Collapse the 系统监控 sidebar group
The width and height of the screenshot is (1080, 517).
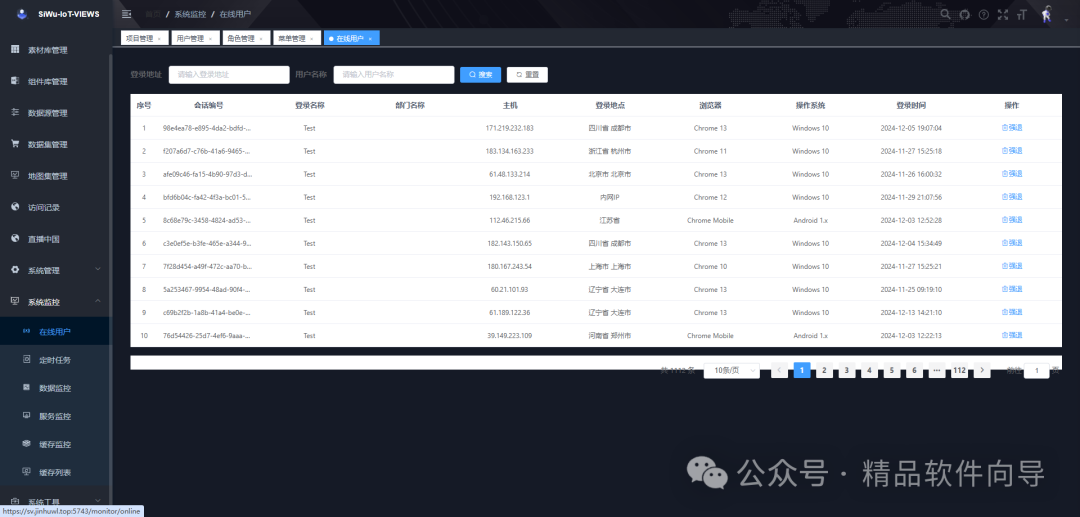click(x=55, y=302)
